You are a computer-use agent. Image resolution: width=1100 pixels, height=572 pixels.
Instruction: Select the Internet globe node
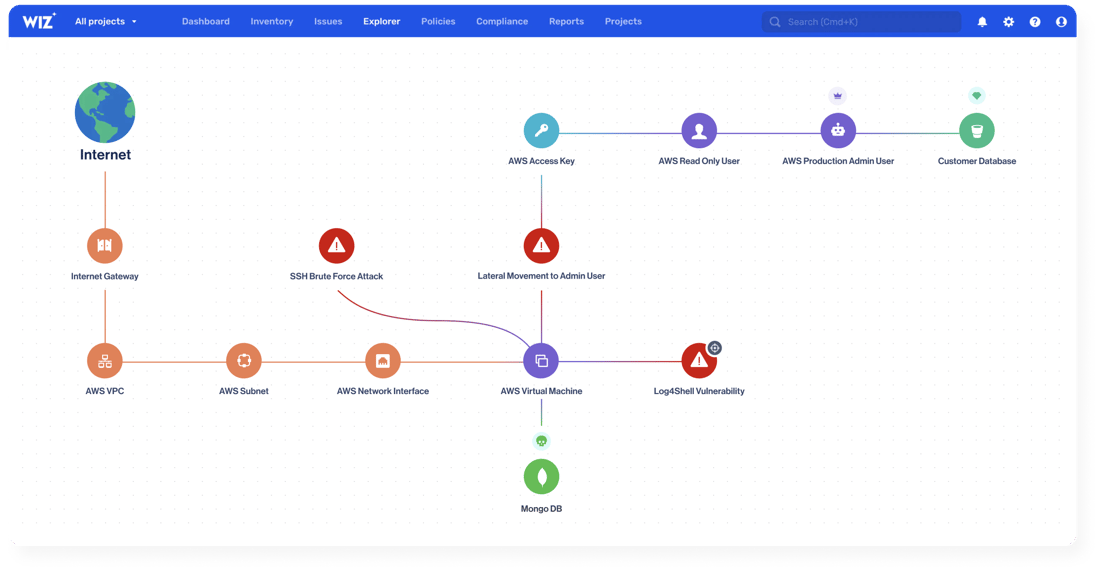point(105,112)
